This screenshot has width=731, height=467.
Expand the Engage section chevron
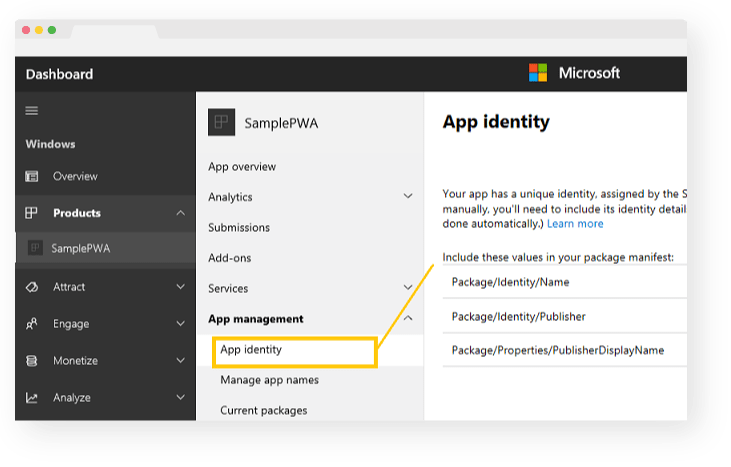(180, 323)
